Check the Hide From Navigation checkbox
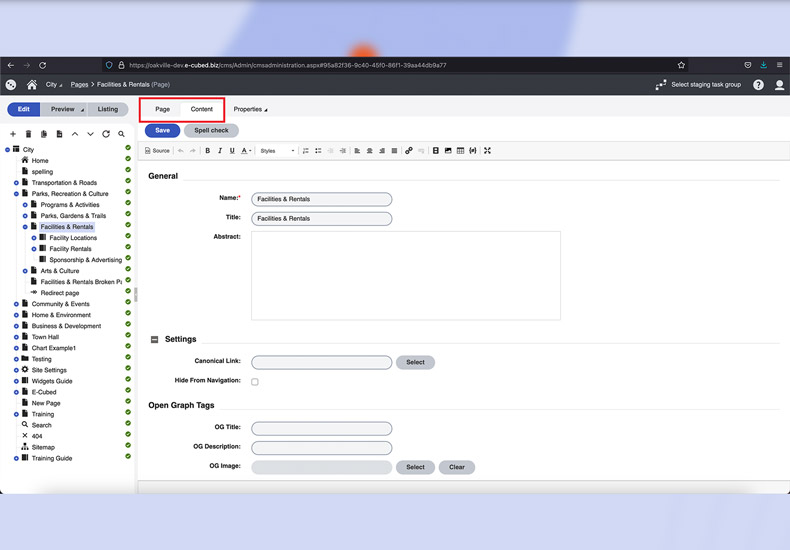The width and height of the screenshot is (790, 550). pyautogui.click(x=255, y=382)
